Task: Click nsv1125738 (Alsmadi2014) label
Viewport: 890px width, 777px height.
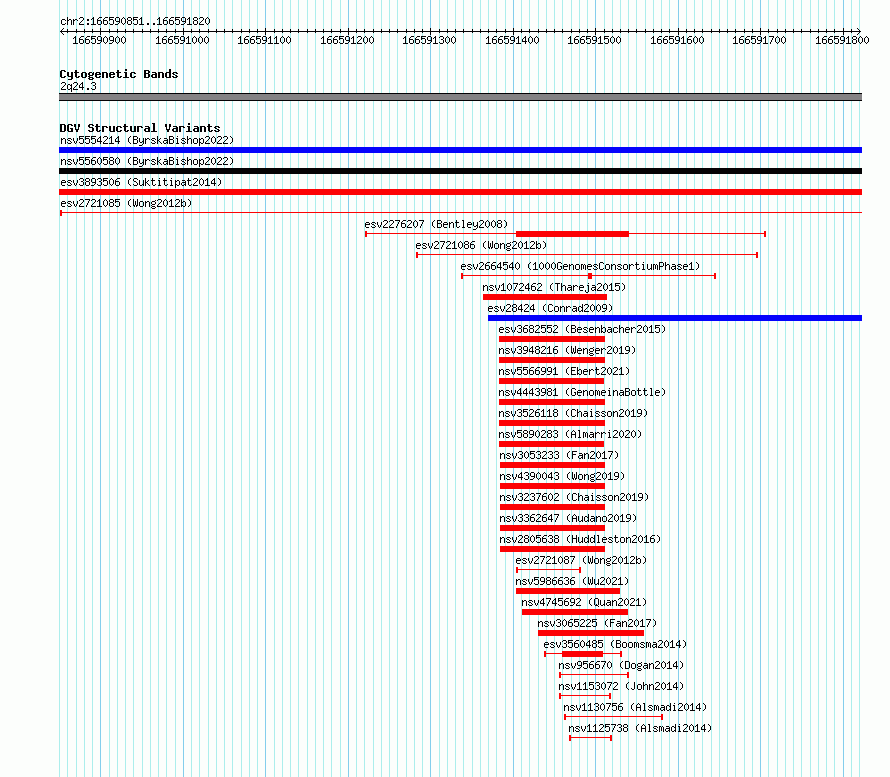Action: tap(640, 728)
